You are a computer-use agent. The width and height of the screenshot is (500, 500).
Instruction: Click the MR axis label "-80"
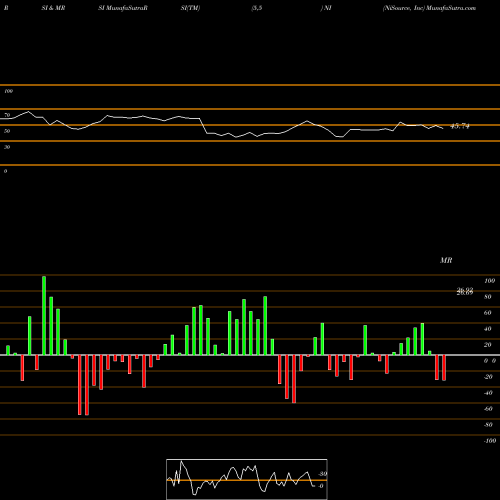[x=488, y=425]
